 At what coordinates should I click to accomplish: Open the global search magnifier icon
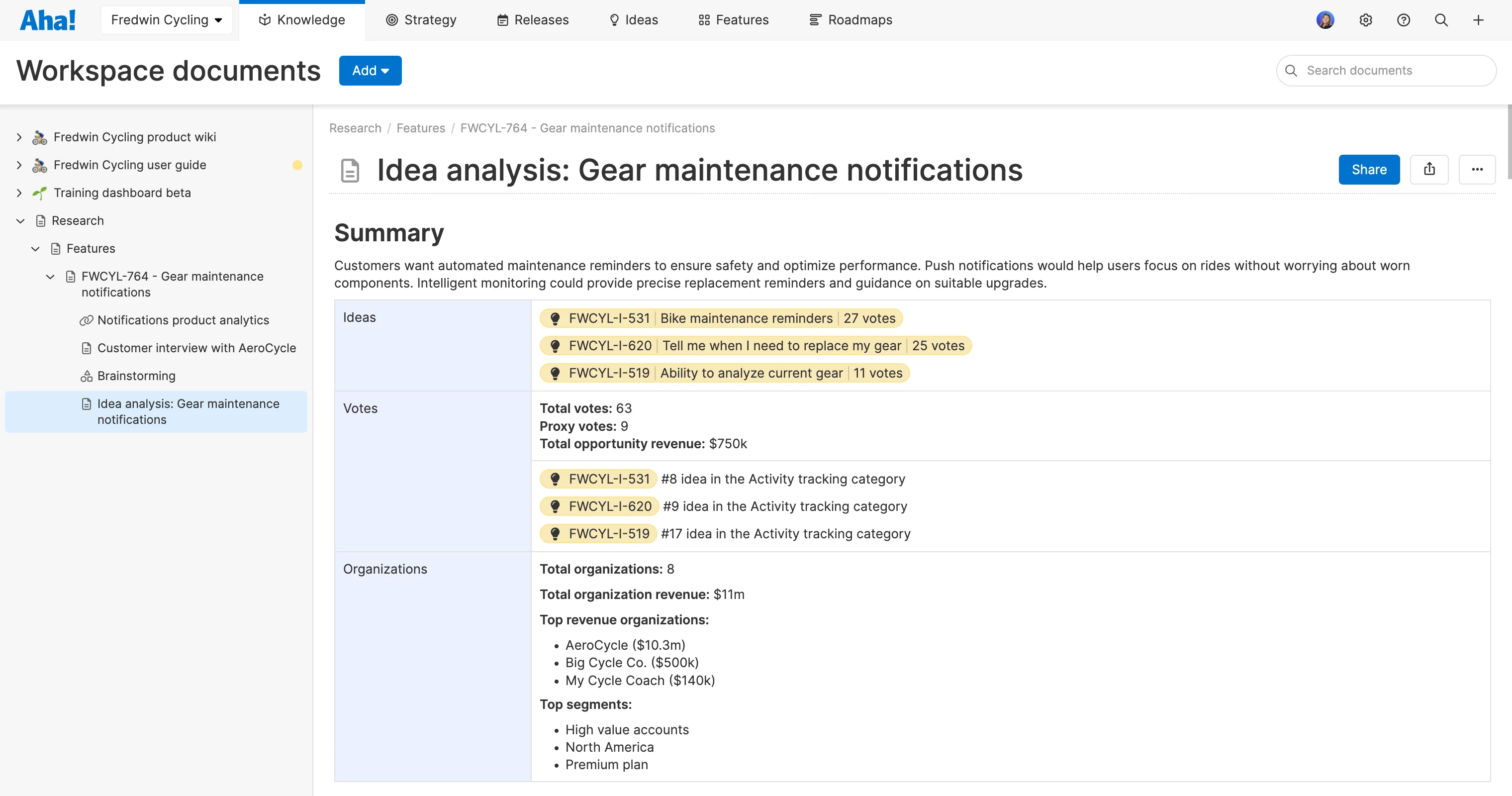pyautogui.click(x=1440, y=20)
